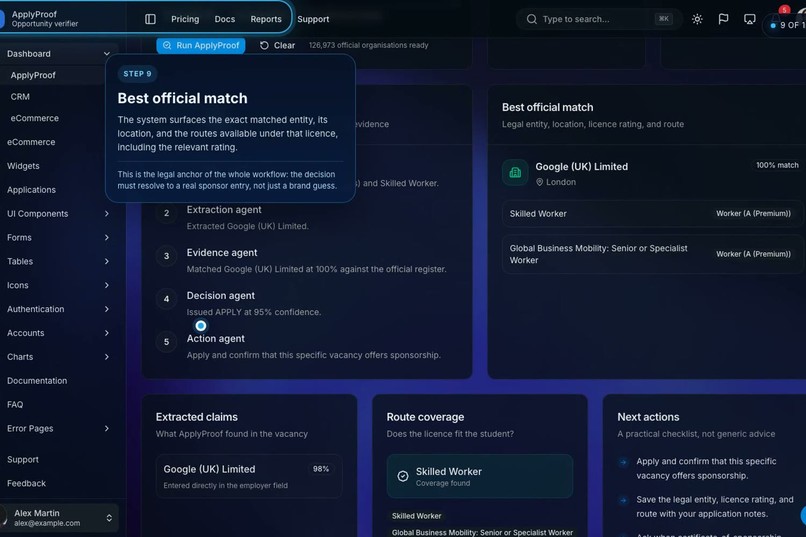Click the Clear button
Image resolution: width=806 pixels, height=537 pixels.
278,45
